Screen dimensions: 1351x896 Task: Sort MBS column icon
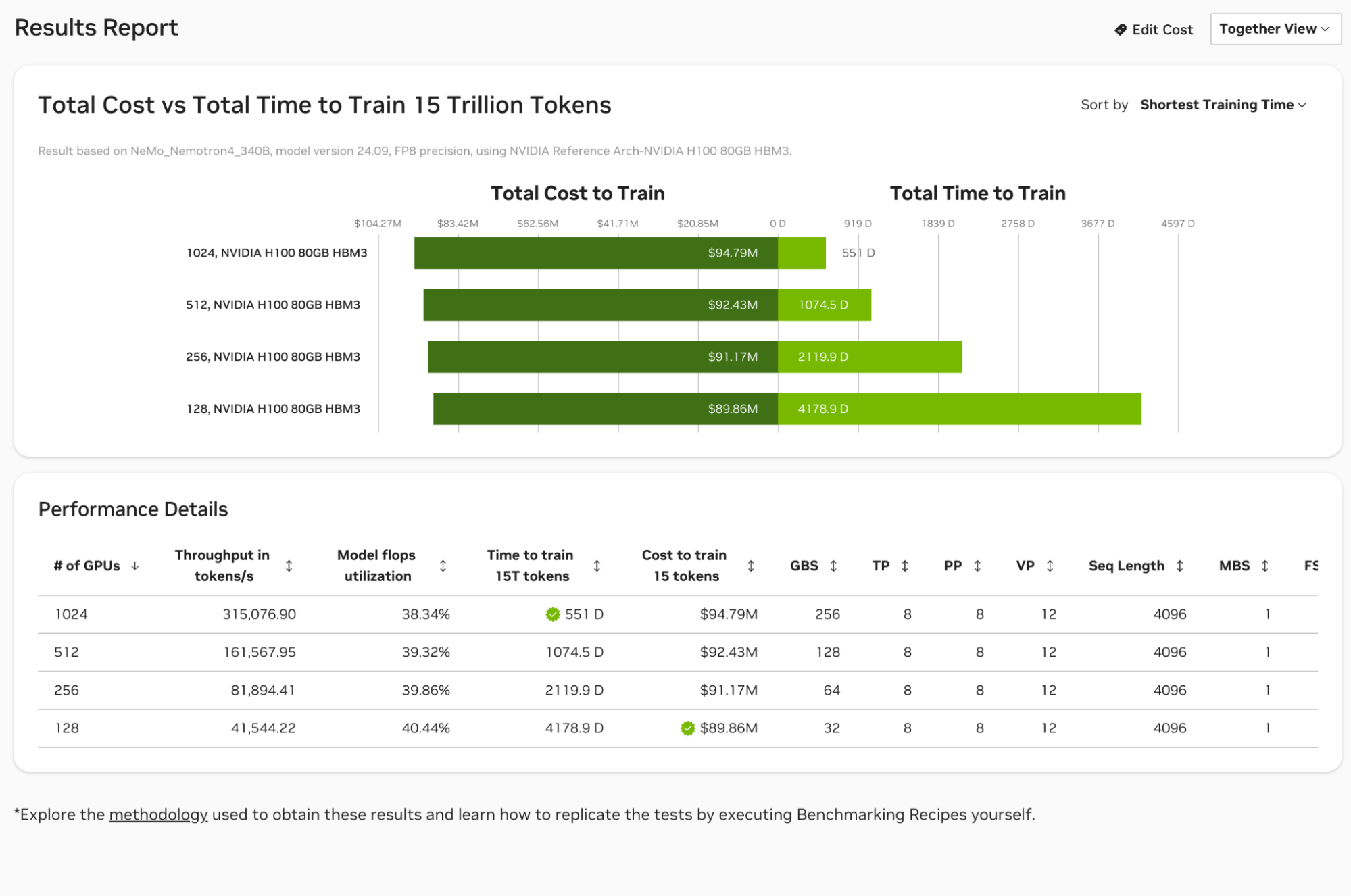(x=1264, y=566)
